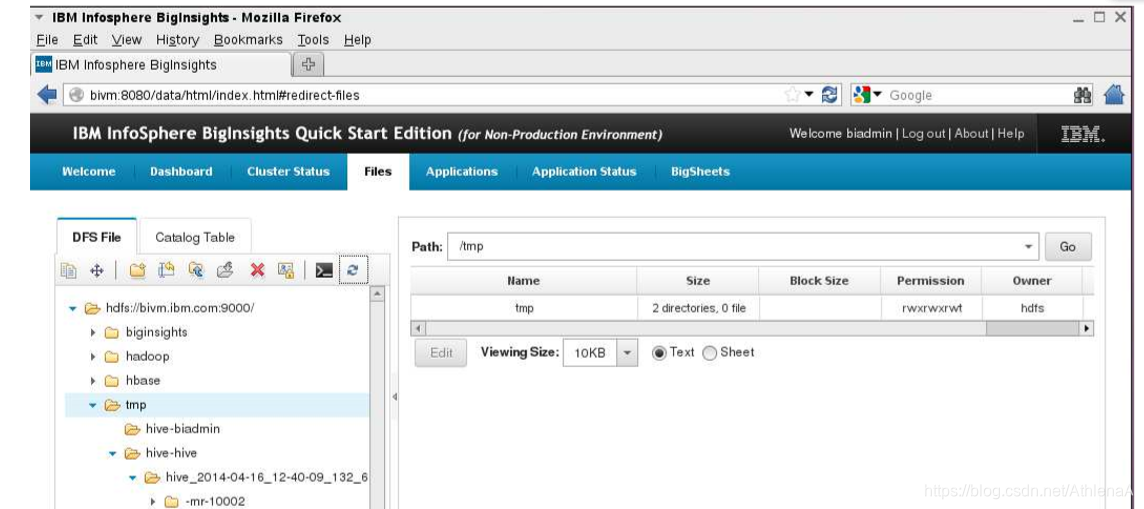
Task: Click the Move (four-arrow) icon
Action: coord(96,271)
